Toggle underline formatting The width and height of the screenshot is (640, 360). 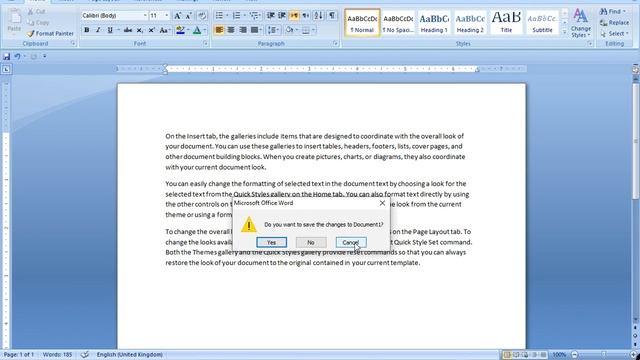click(x=110, y=30)
